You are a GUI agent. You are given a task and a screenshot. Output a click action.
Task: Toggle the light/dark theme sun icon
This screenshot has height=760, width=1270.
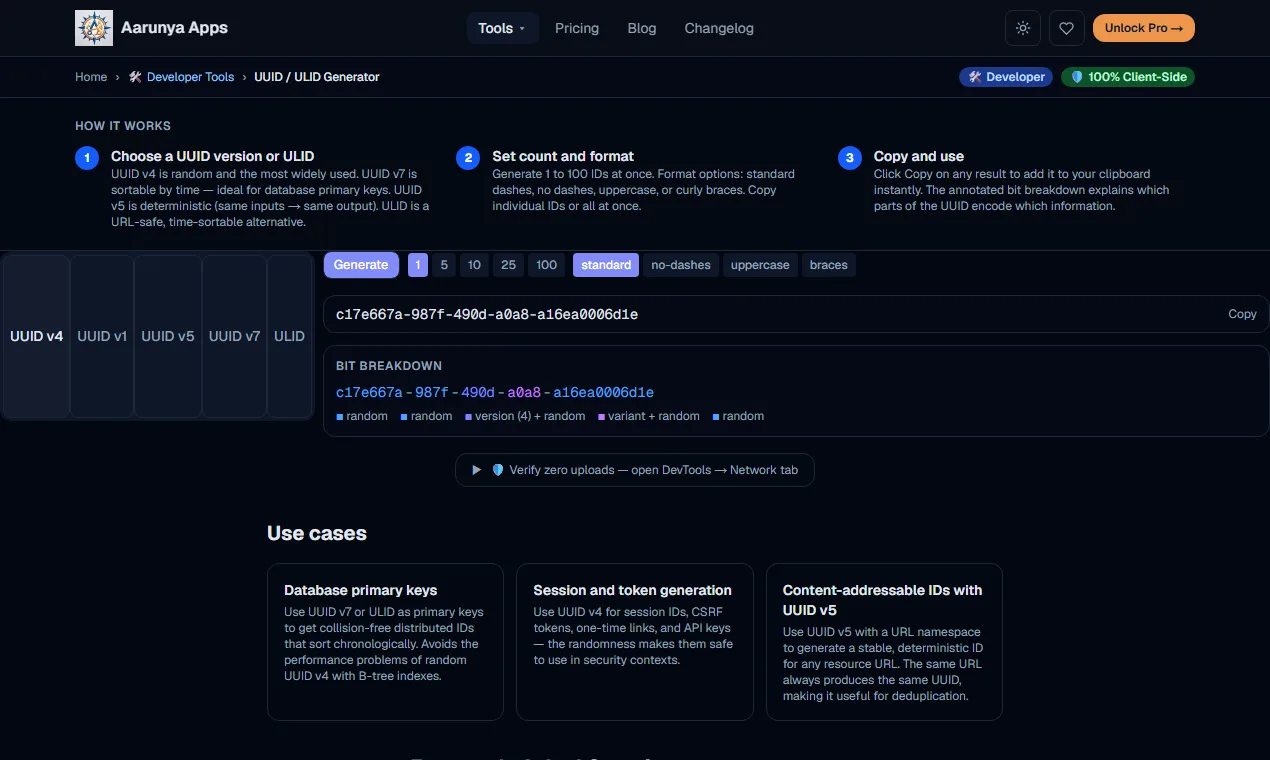[x=1023, y=28]
